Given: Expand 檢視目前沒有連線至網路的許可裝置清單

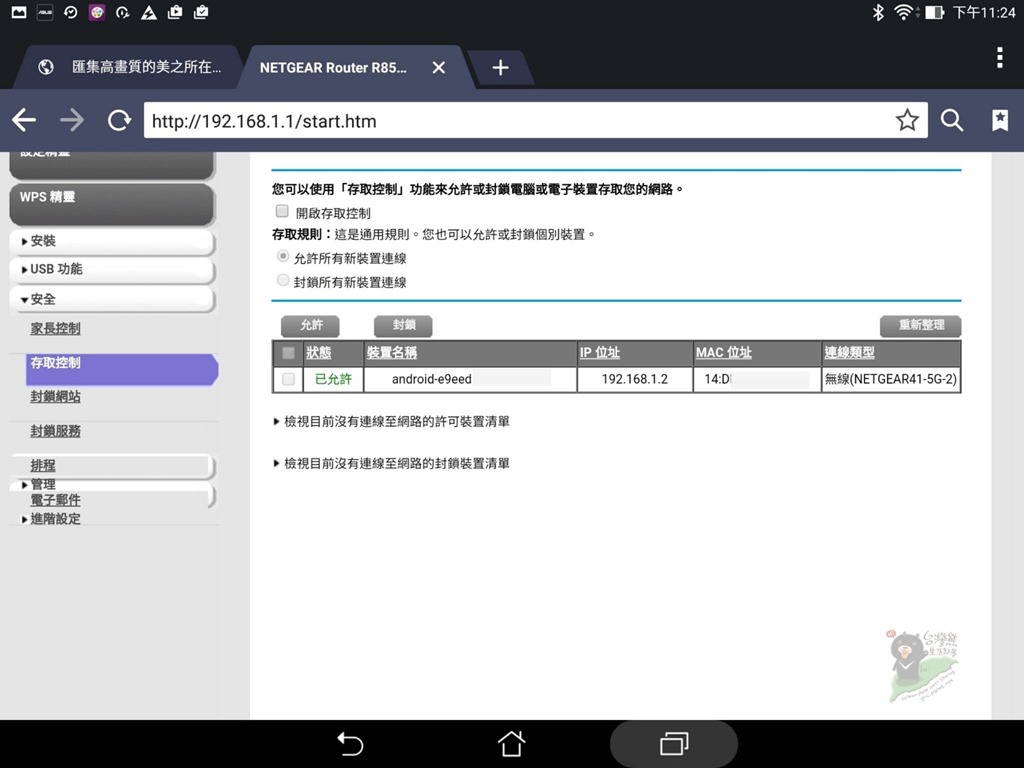Looking at the screenshot, I should tap(391, 422).
